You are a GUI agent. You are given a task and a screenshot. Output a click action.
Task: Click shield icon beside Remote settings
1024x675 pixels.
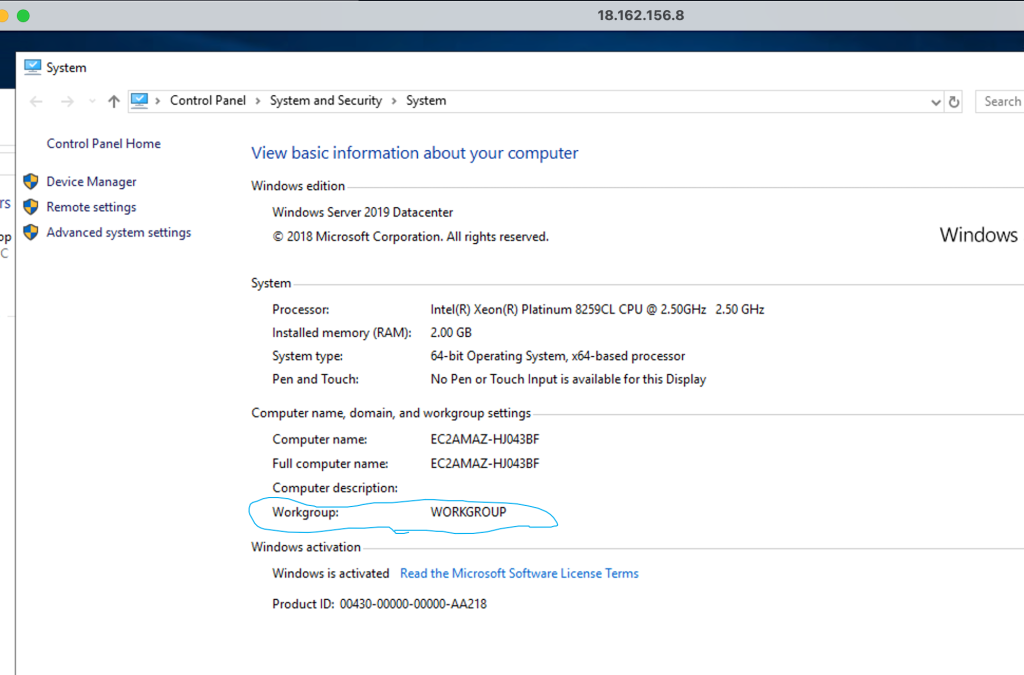point(31,207)
